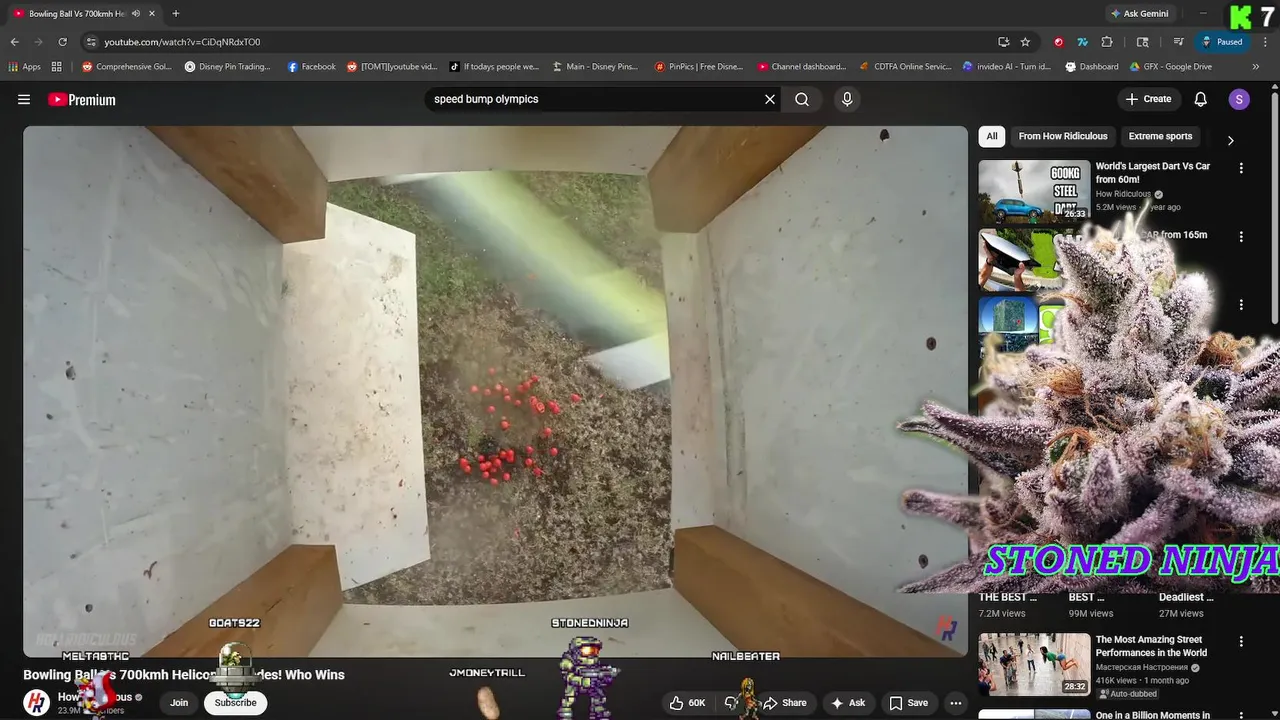Start voice search with microphone
Image resolution: width=1280 pixels, height=720 pixels.
(847, 99)
